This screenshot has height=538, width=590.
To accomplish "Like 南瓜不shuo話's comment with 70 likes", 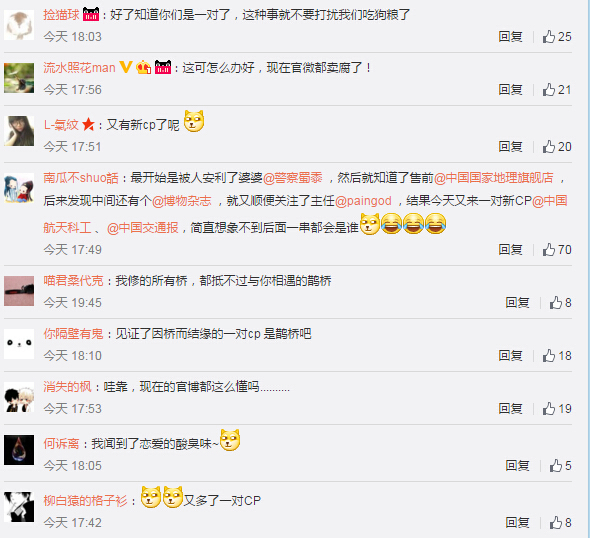I will pyautogui.click(x=557, y=249).
